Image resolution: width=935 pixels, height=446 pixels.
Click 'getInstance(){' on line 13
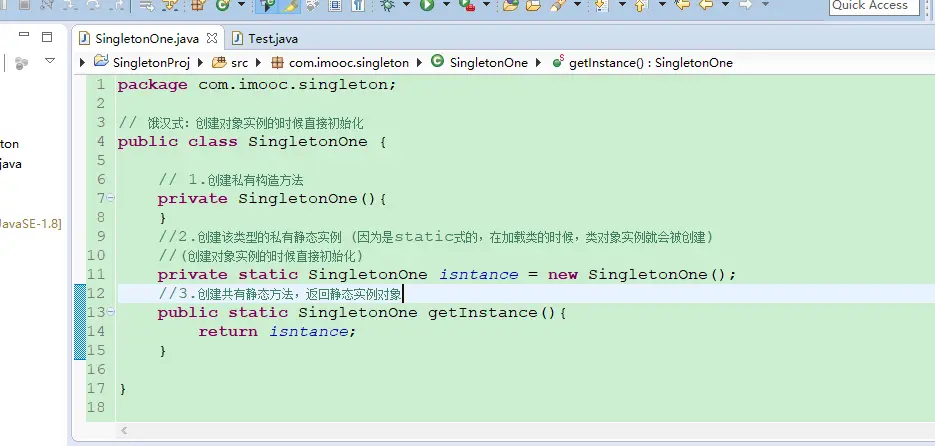497,312
